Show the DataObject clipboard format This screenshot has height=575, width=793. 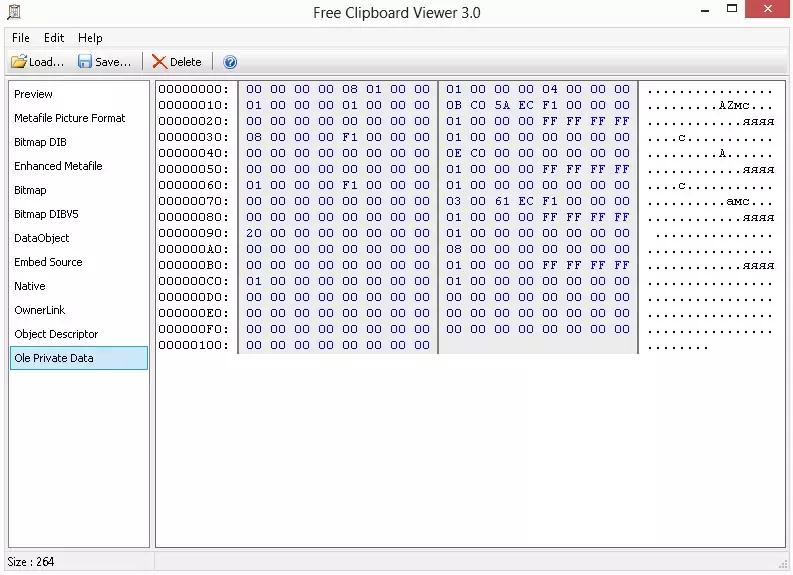79,238
